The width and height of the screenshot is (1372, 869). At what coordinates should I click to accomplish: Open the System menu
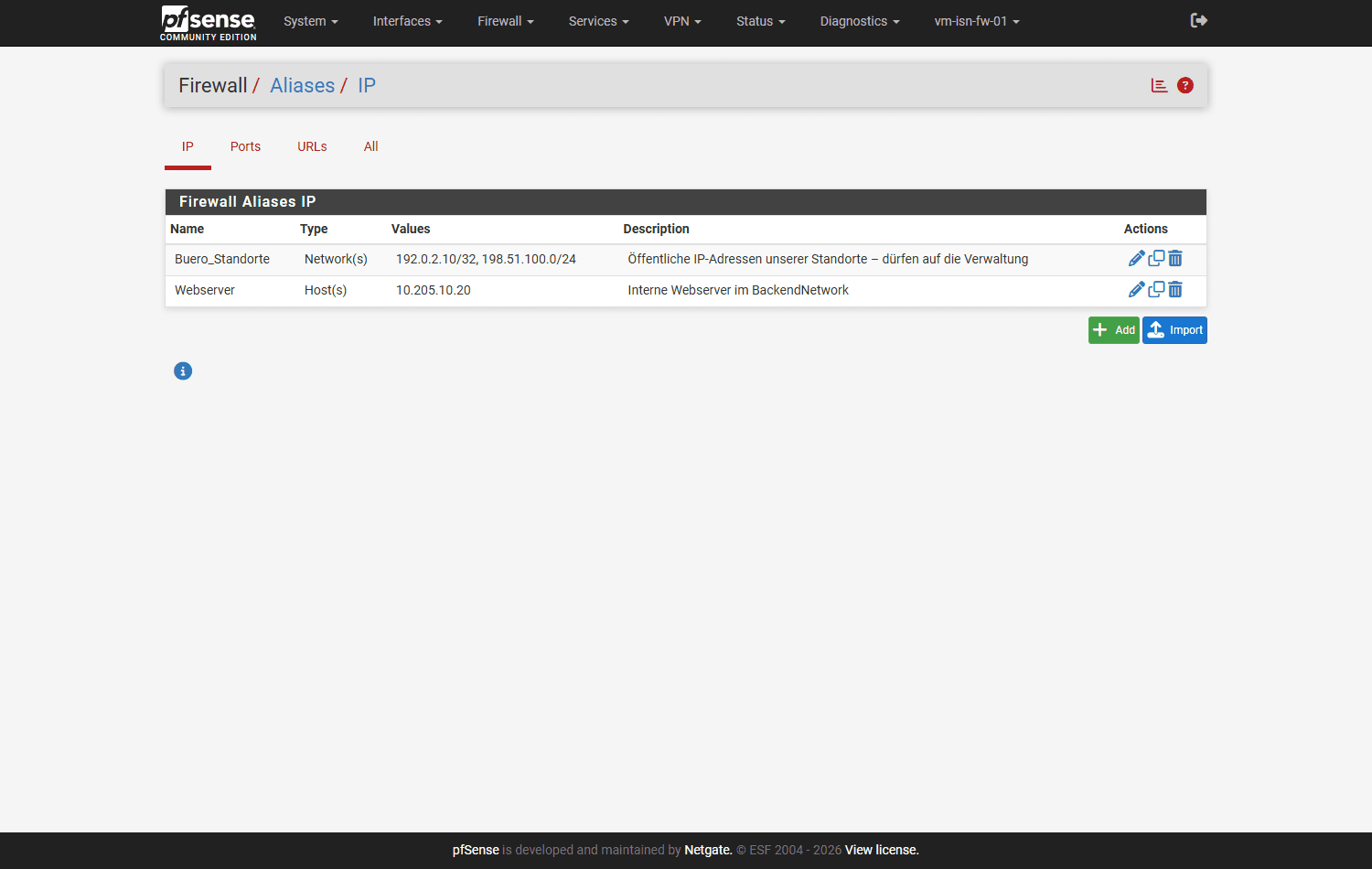point(311,21)
